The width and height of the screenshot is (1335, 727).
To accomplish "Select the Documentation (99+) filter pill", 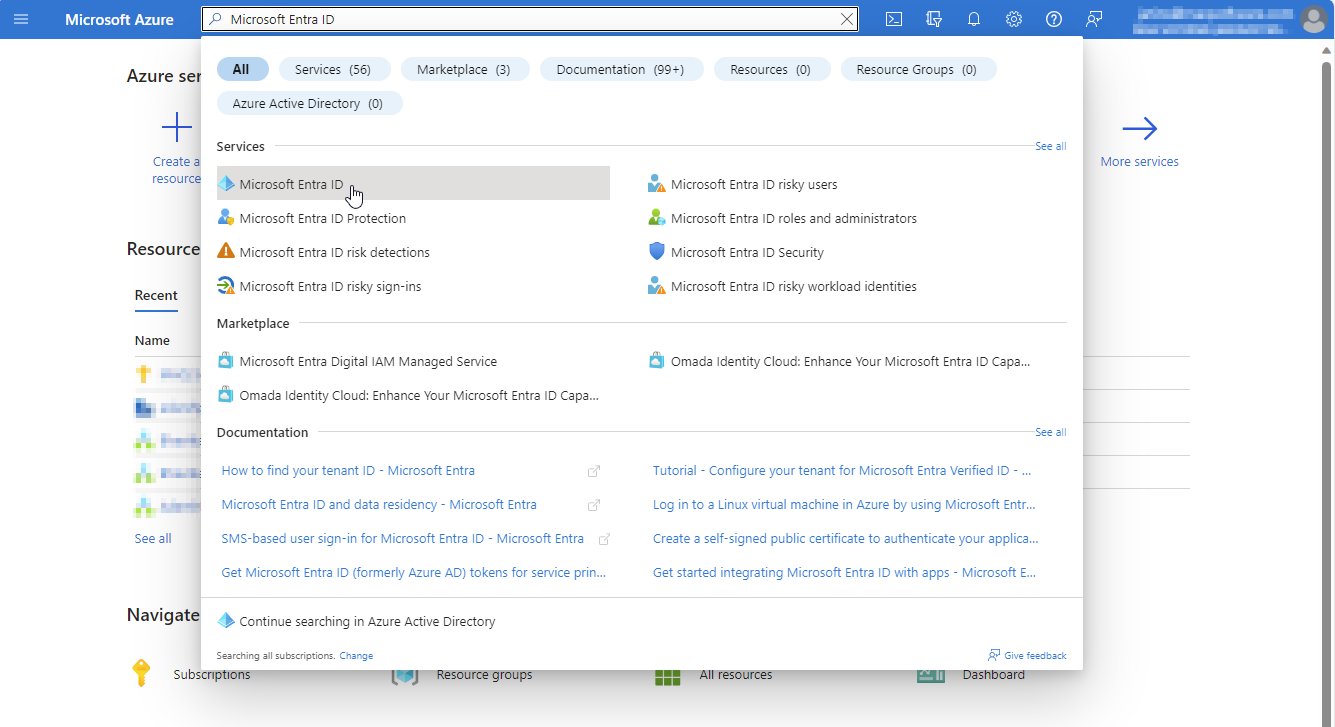I will 620,69.
